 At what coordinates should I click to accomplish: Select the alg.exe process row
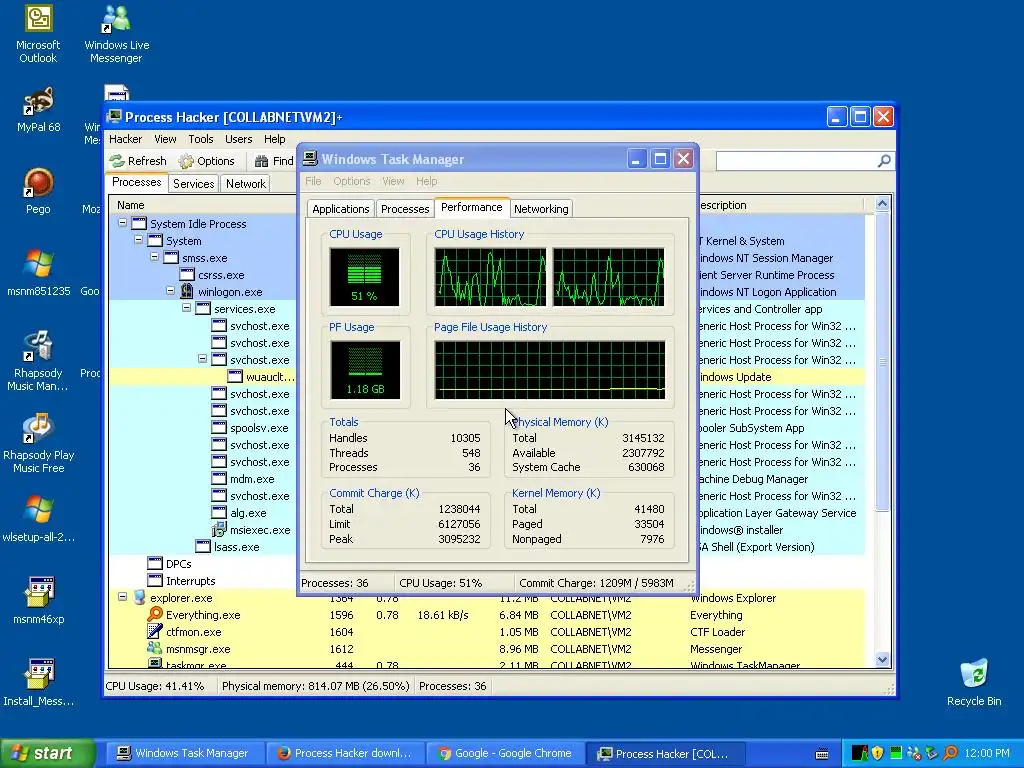pos(487,513)
